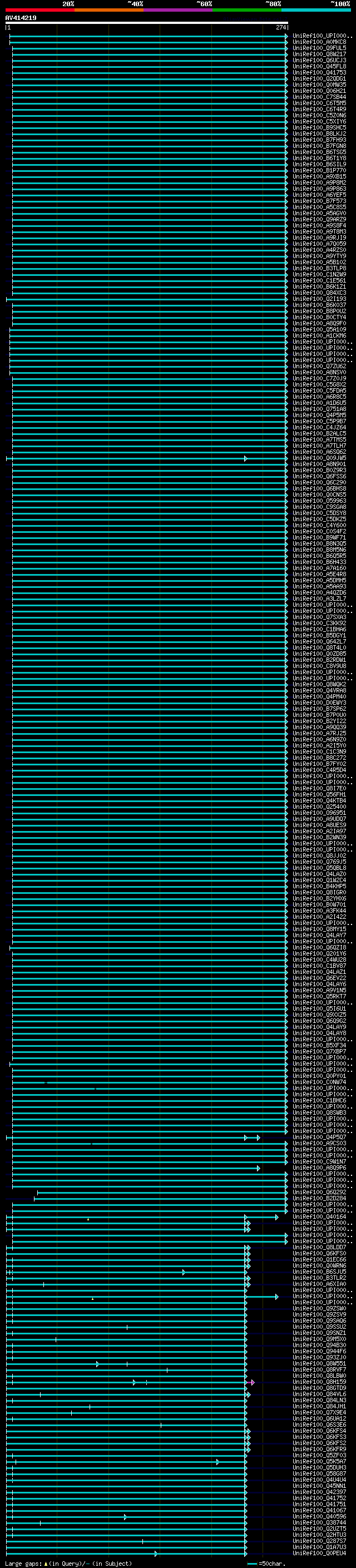Pick row label UniRef100_Q5K5A7
Screen dimensions: 356x1568
[319, 1461]
